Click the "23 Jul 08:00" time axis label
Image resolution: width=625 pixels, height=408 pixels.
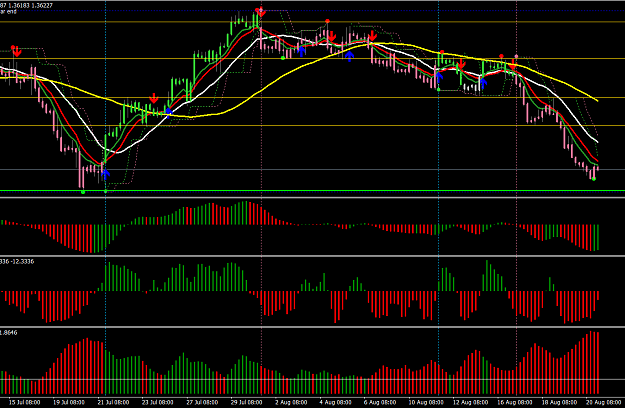(x=158, y=402)
